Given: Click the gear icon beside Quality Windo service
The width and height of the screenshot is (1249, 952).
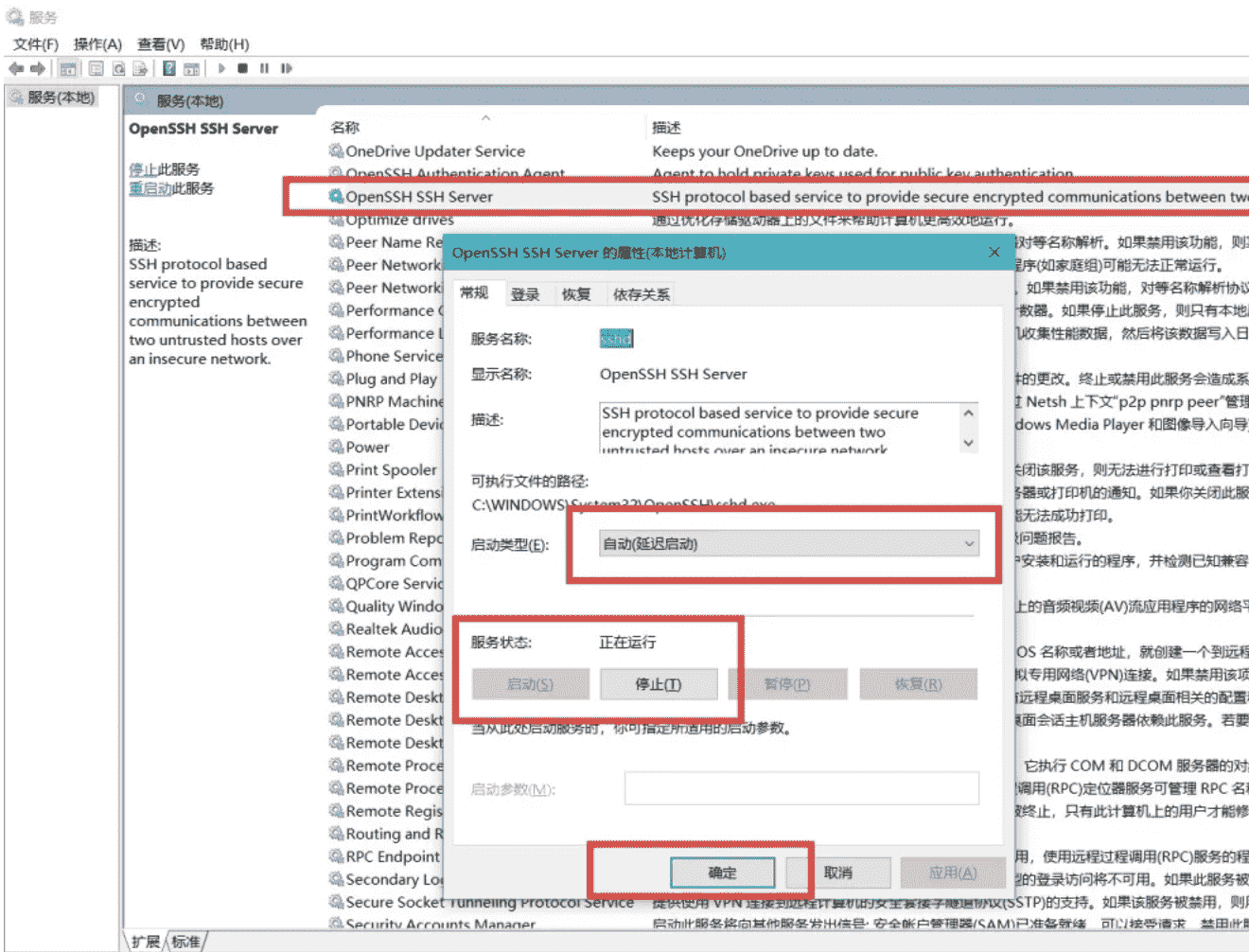Looking at the screenshot, I should tap(336, 606).
